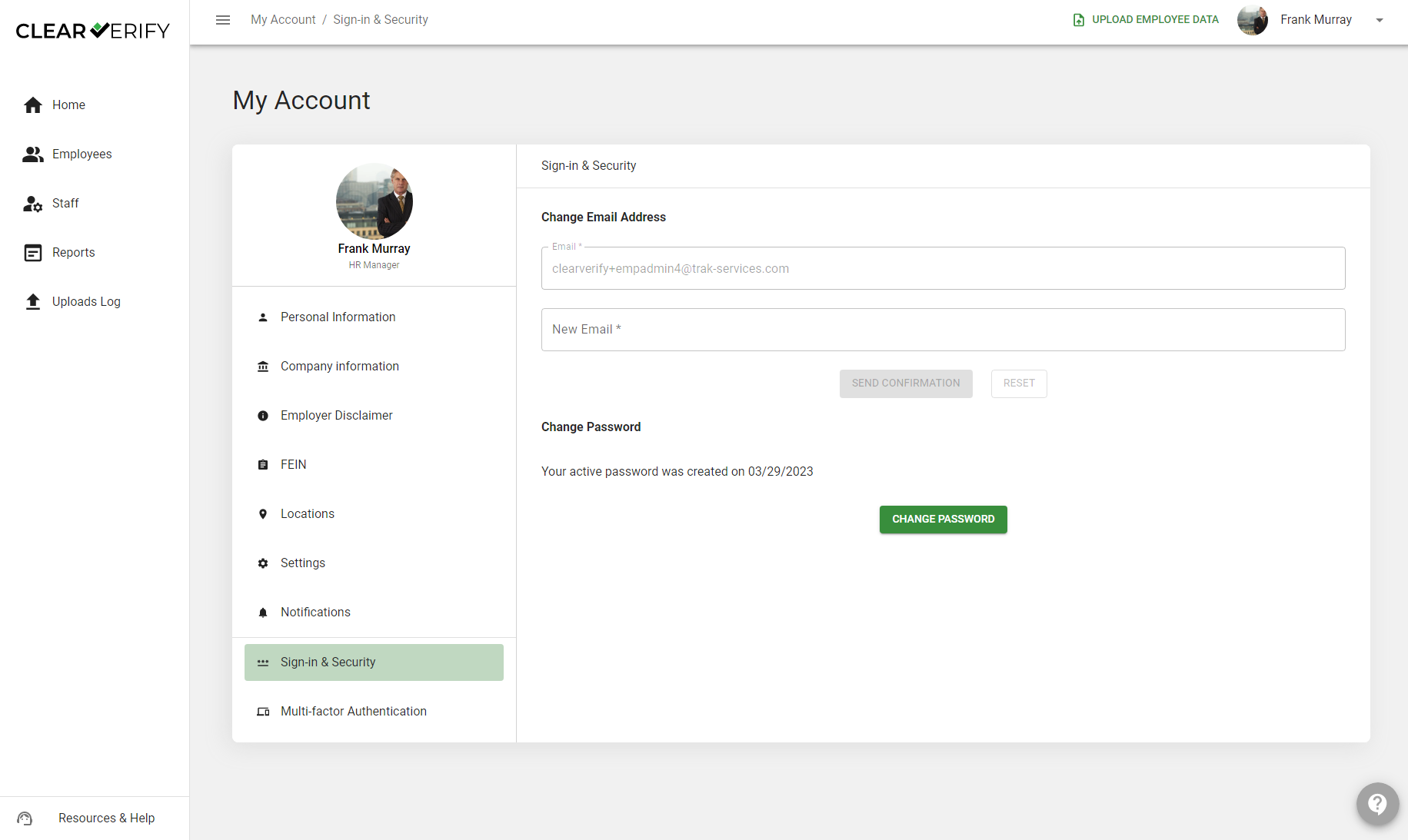Click the Change Password button
Screen dimensions: 1408x840
coord(944,520)
